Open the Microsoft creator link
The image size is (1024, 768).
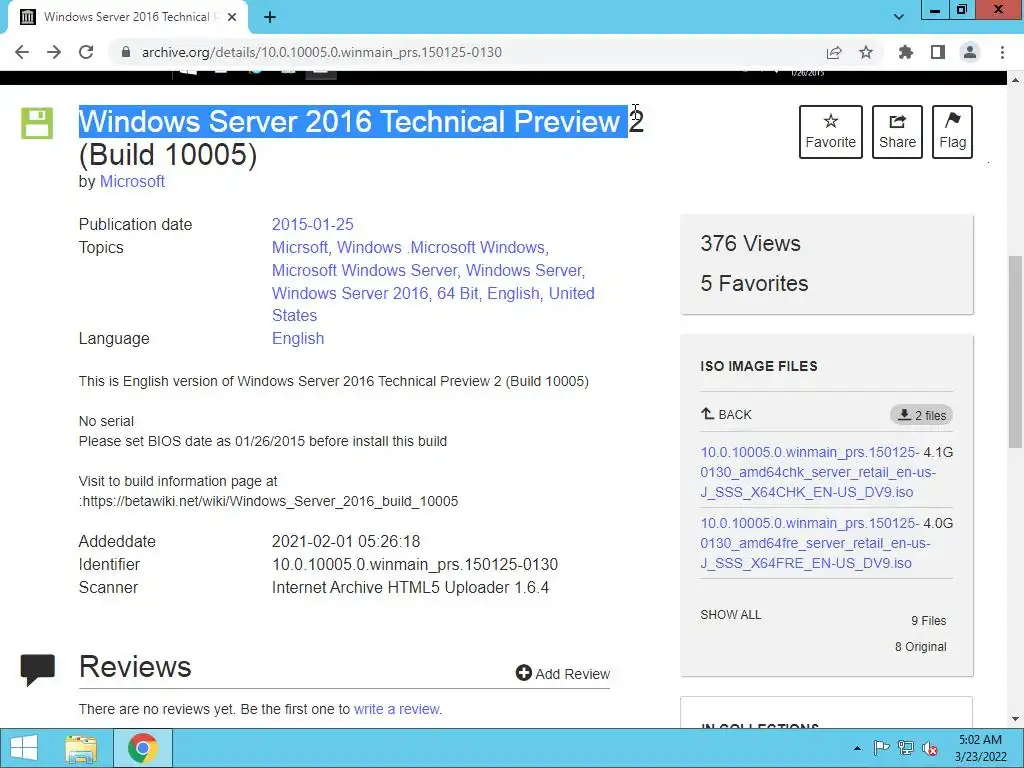pos(132,182)
